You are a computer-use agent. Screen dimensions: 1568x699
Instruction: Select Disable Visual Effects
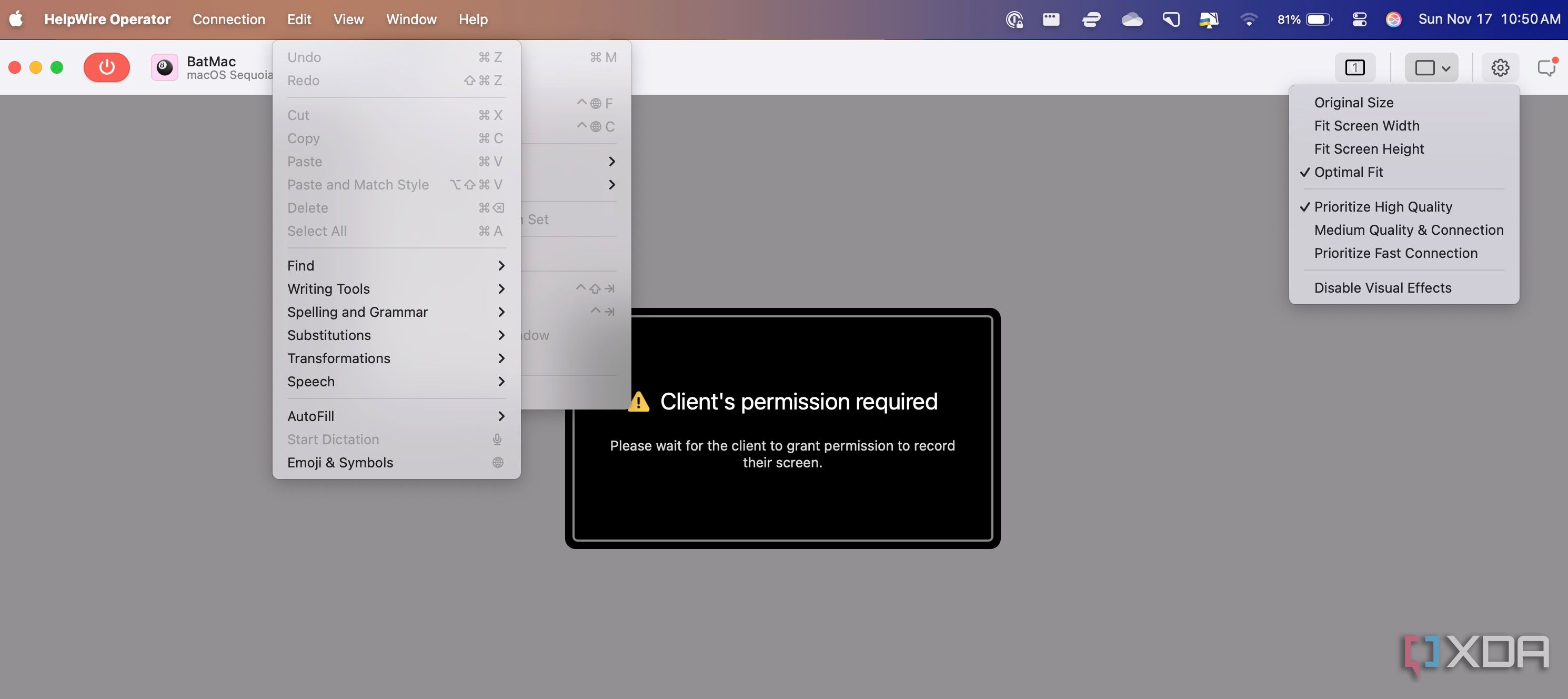[1383, 287]
